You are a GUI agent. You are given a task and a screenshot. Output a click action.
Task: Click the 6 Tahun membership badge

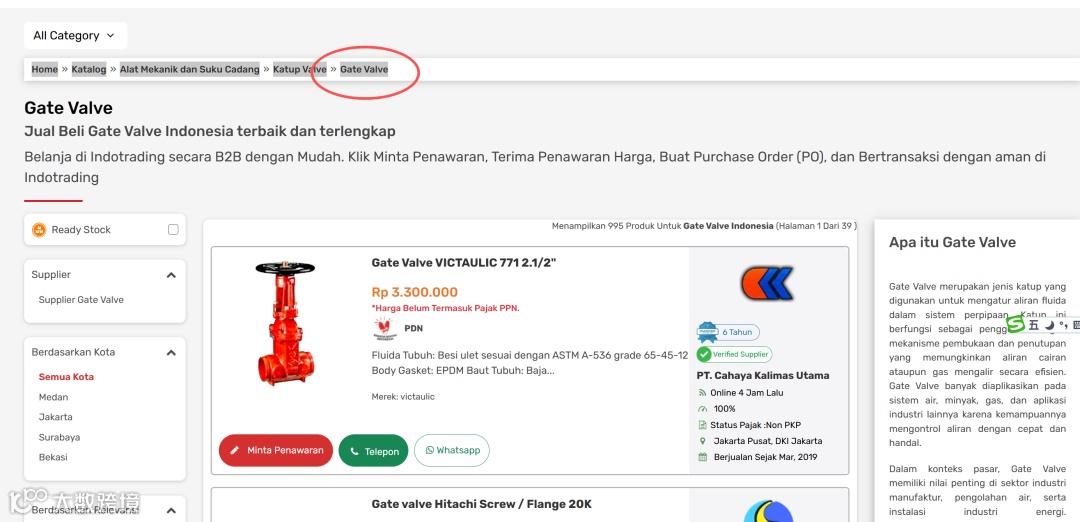click(x=728, y=332)
